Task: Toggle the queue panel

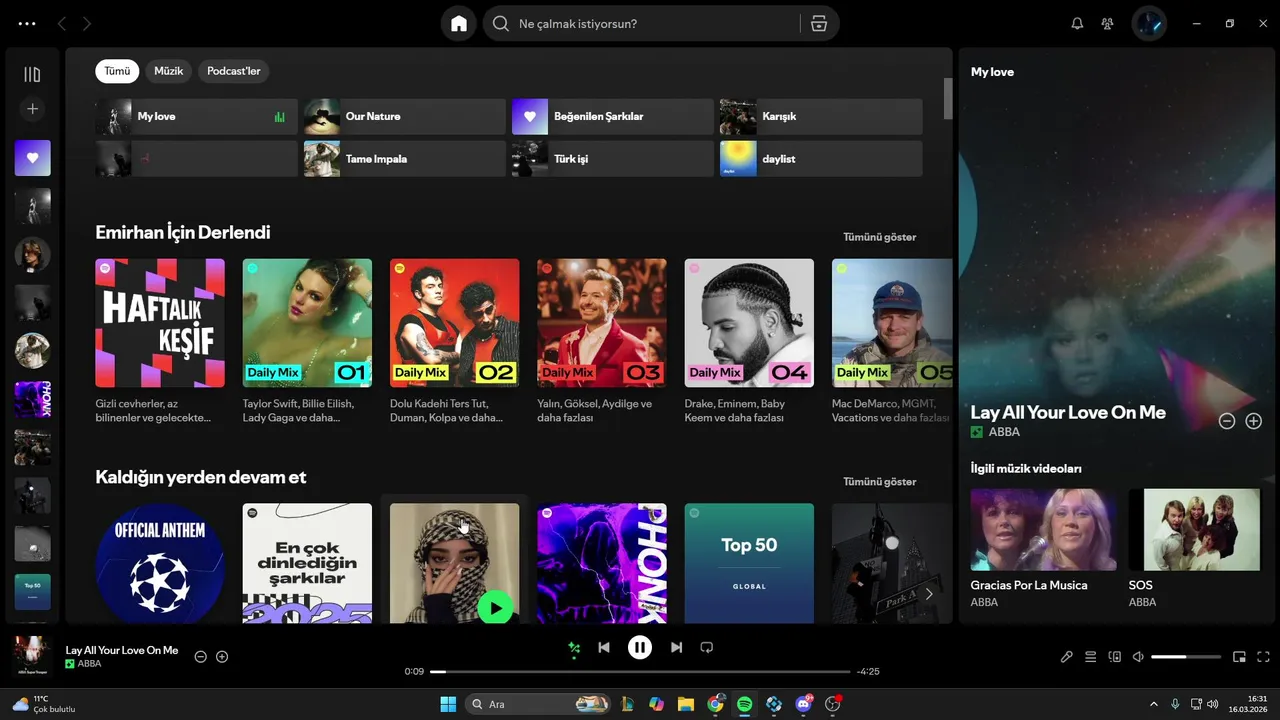Action: click(1091, 657)
